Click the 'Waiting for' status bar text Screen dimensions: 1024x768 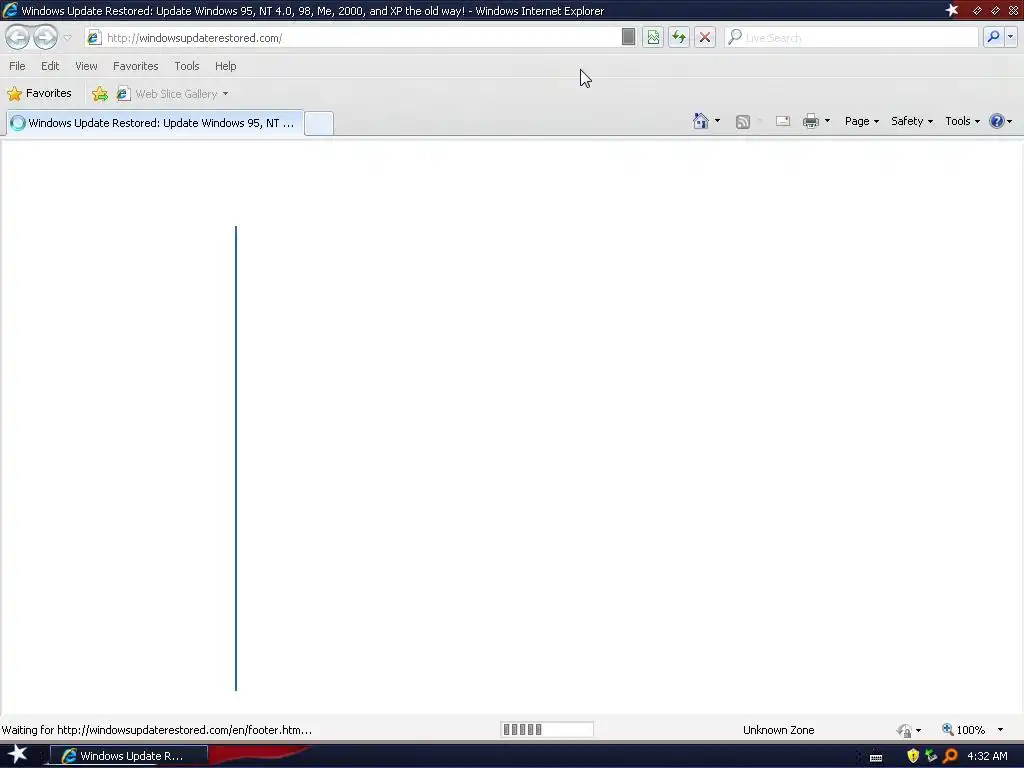tap(157, 730)
